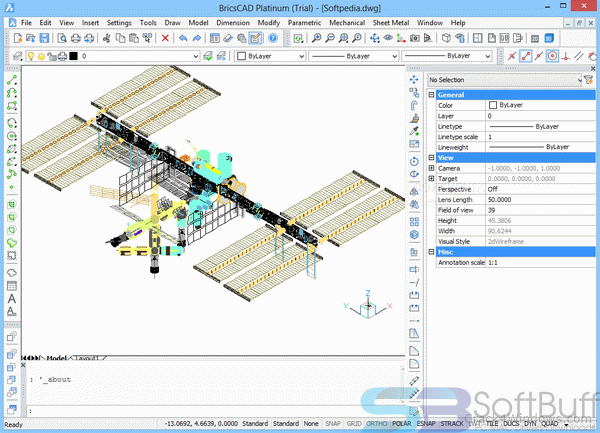Open the Modify menu
Screen dimensions: 600x433
tap(268, 23)
